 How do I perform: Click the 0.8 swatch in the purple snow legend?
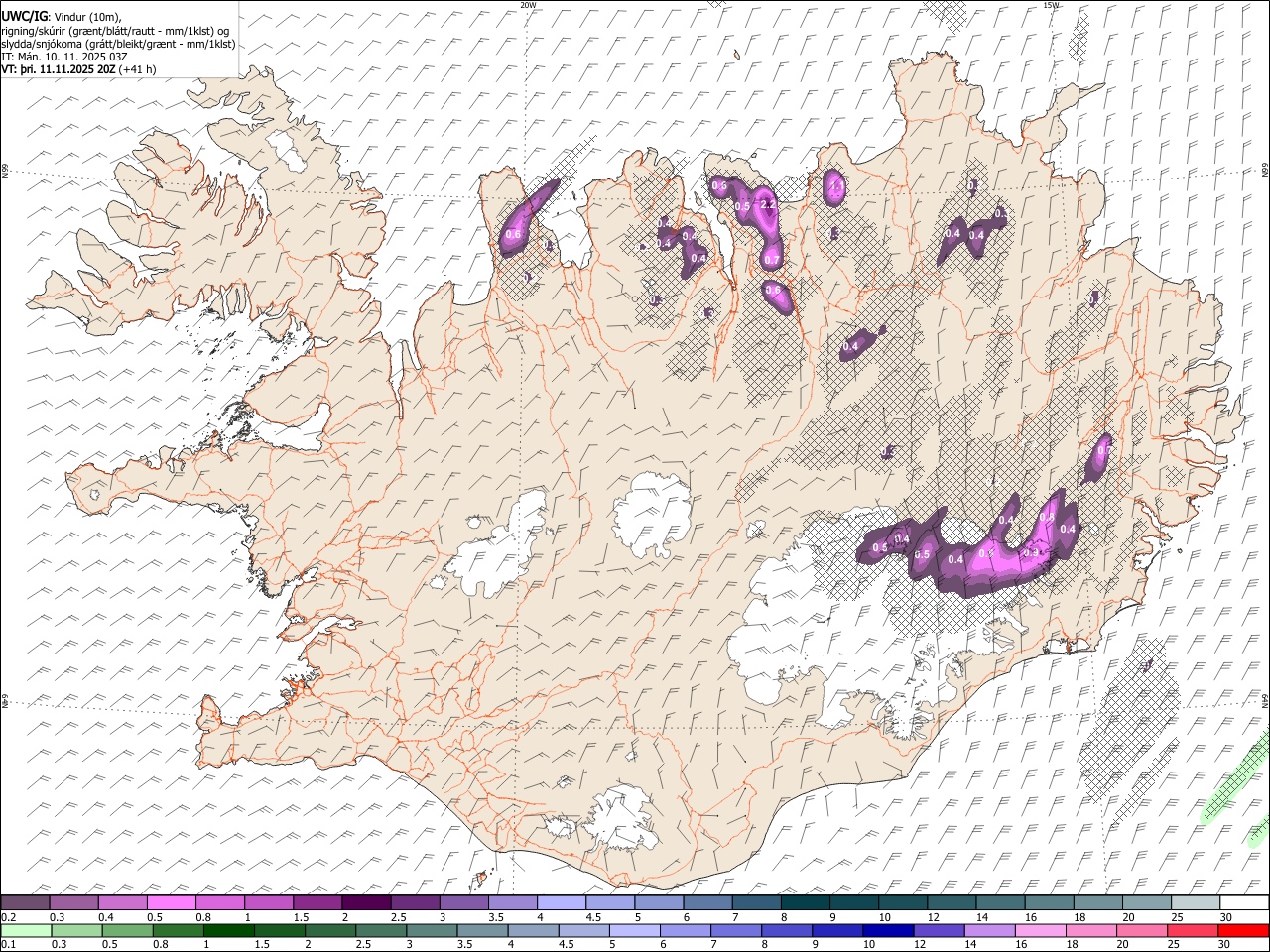click(x=219, y=902)
